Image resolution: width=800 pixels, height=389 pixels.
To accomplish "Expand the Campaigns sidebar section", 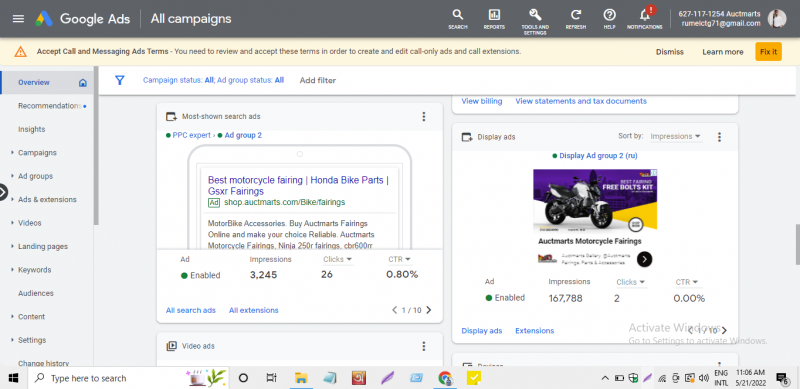I will [x=13, y=153].
